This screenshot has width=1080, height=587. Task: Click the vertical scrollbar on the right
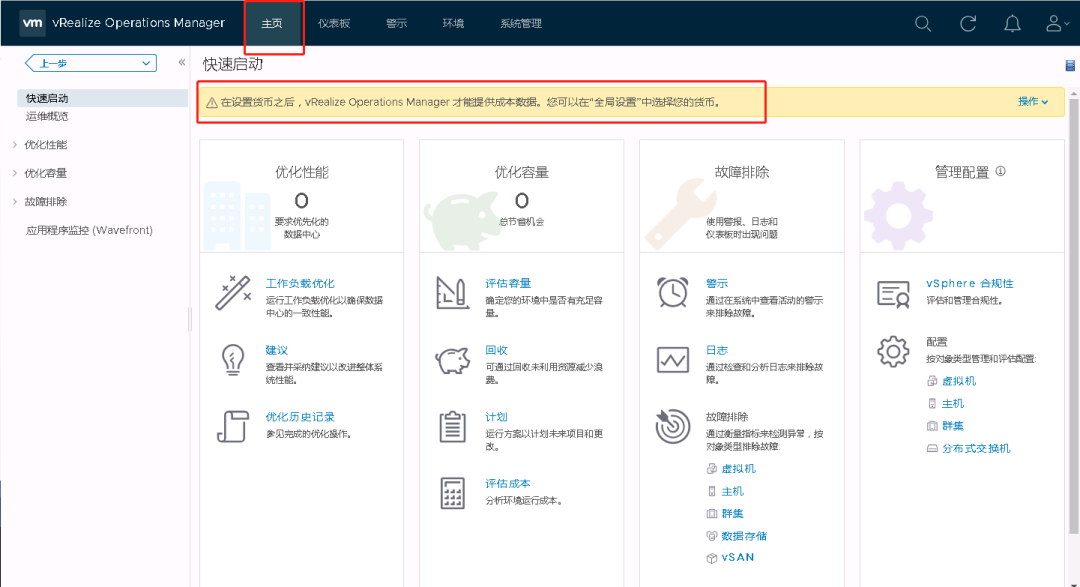1074,317
